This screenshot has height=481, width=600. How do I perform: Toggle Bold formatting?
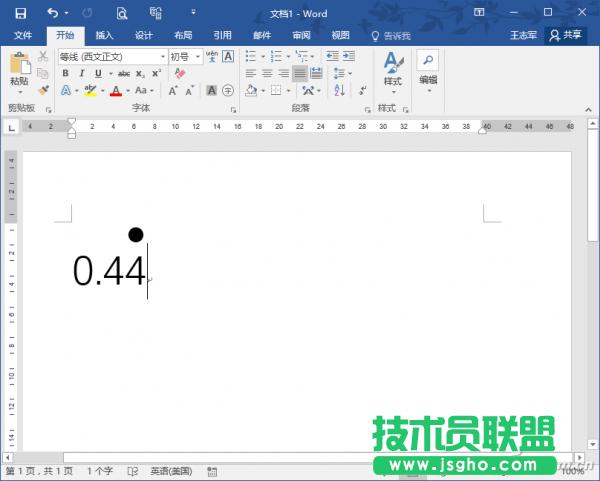pos(66,73)
